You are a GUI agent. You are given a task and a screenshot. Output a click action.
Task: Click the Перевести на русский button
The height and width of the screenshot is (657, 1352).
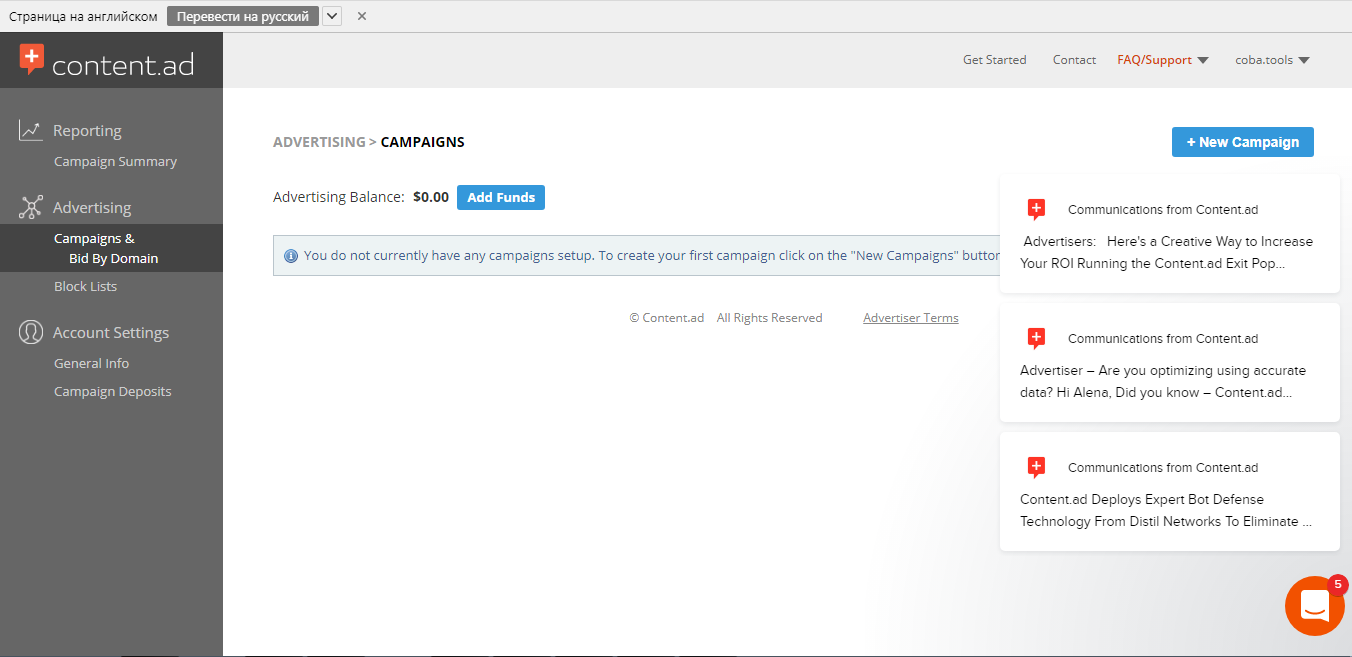pyautogui.click(x=243, y=16)
